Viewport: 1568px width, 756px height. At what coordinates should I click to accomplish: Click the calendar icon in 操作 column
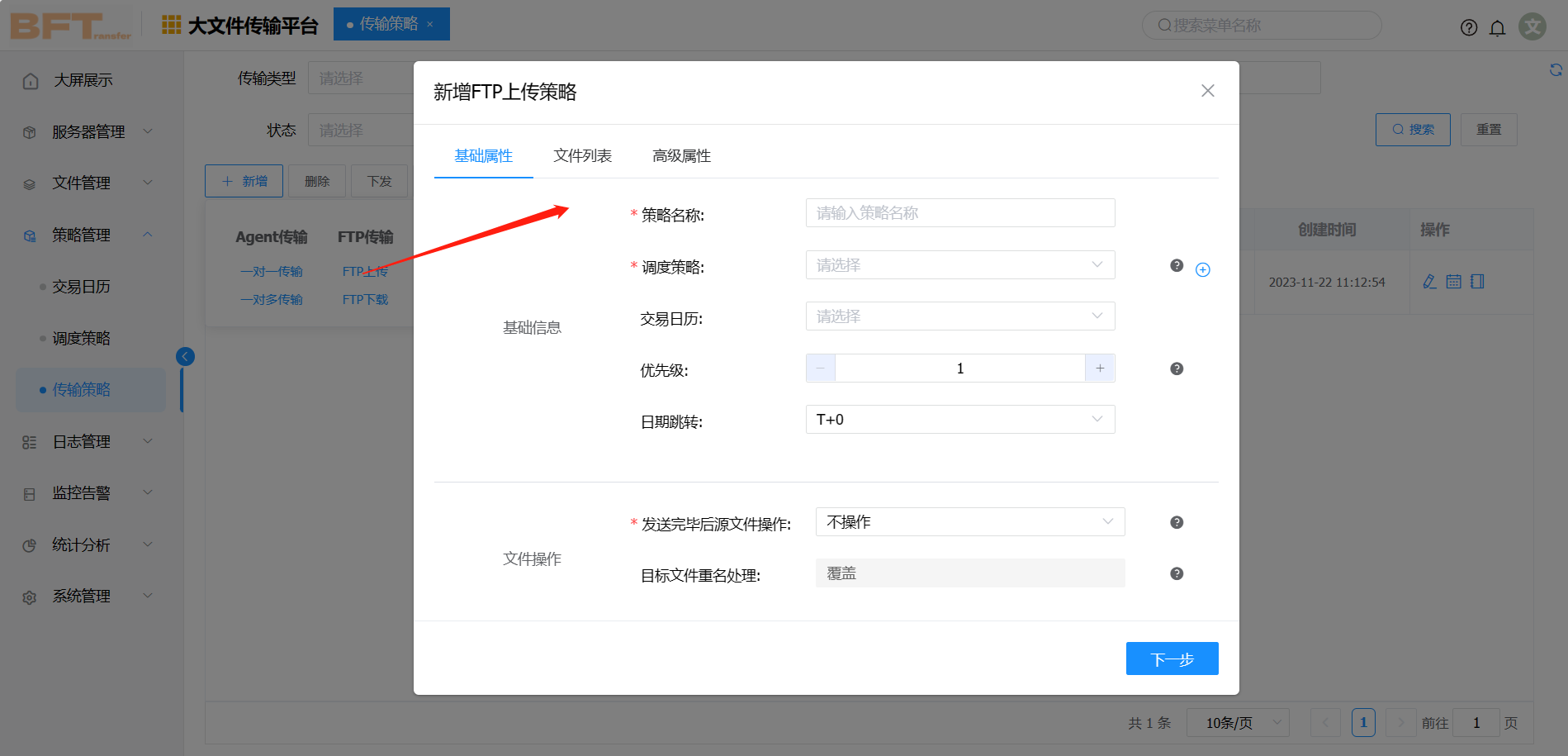point(1454,282)
